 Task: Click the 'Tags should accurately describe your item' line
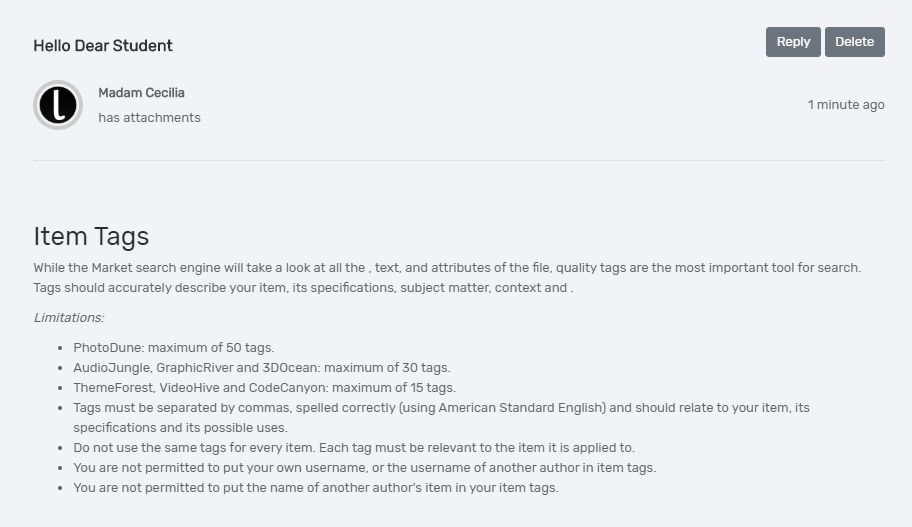[303, 288]
